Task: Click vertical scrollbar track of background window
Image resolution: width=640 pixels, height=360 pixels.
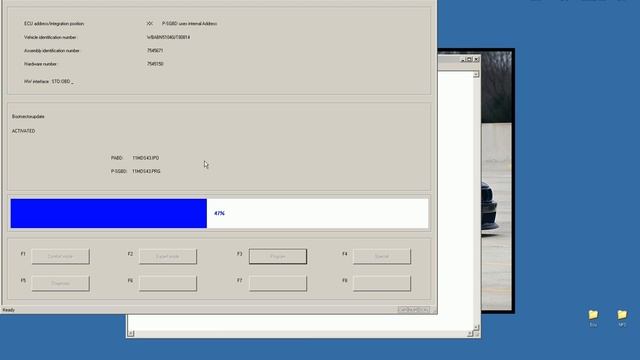Action: [476, 200]
